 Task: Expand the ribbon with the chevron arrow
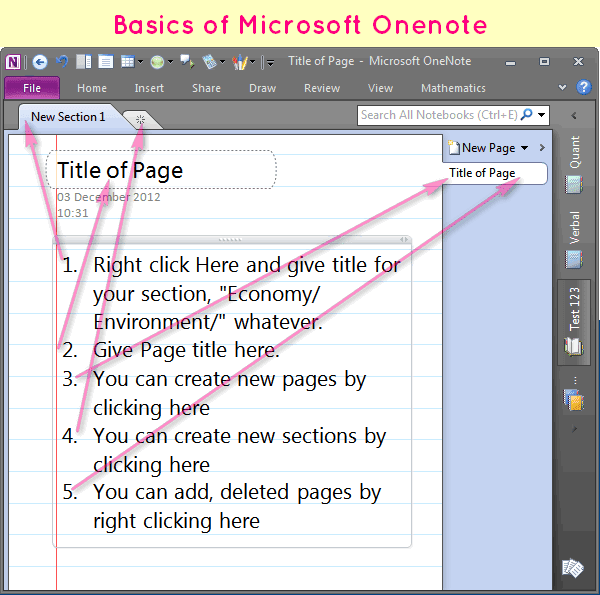point(562,87)
